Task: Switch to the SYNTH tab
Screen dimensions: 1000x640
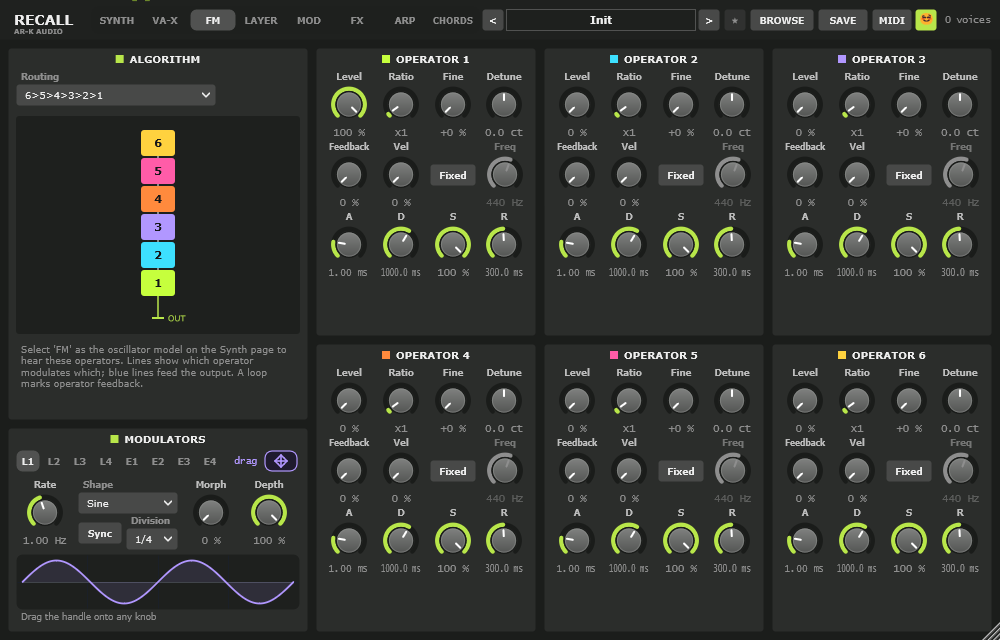Action: 117,20
